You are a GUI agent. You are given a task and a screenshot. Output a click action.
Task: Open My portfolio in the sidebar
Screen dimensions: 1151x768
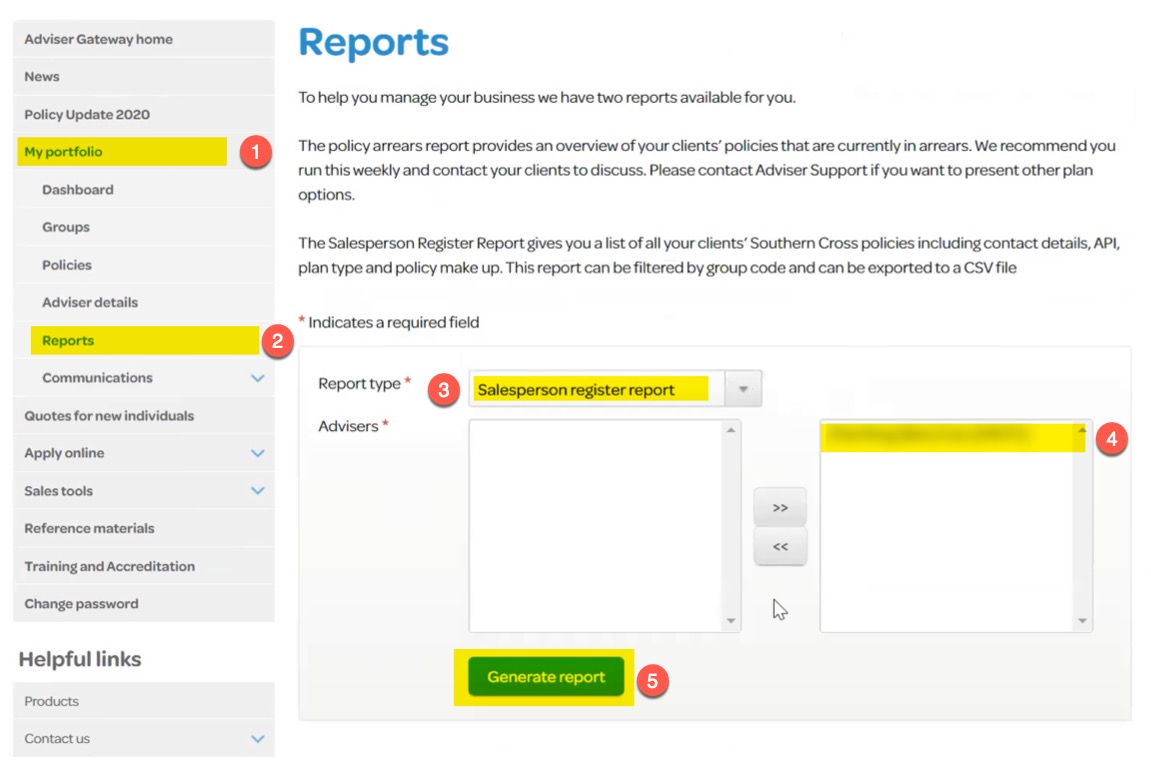[64, 152]
